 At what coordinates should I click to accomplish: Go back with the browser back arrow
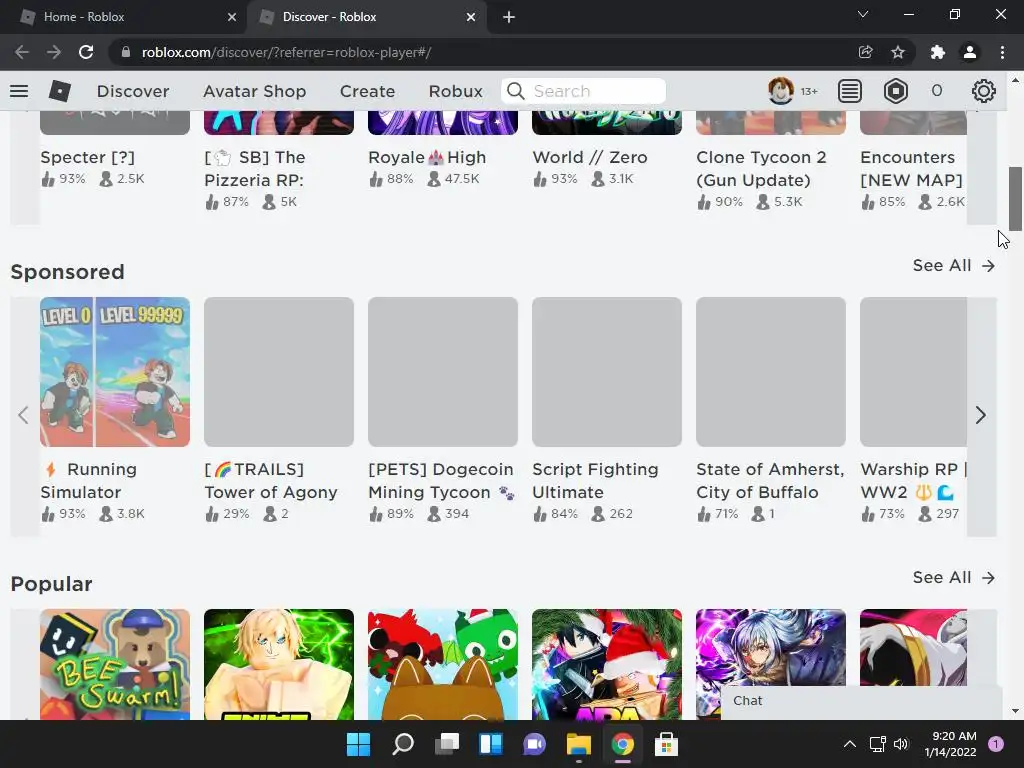pyautogui.click(x=22, y=52)
